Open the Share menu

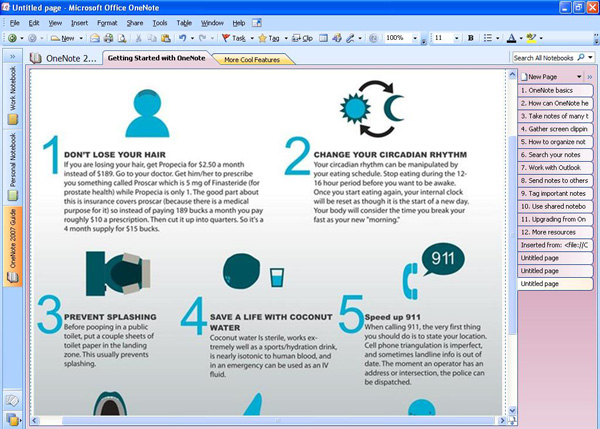pyautogui.click(x=135, y=23)
